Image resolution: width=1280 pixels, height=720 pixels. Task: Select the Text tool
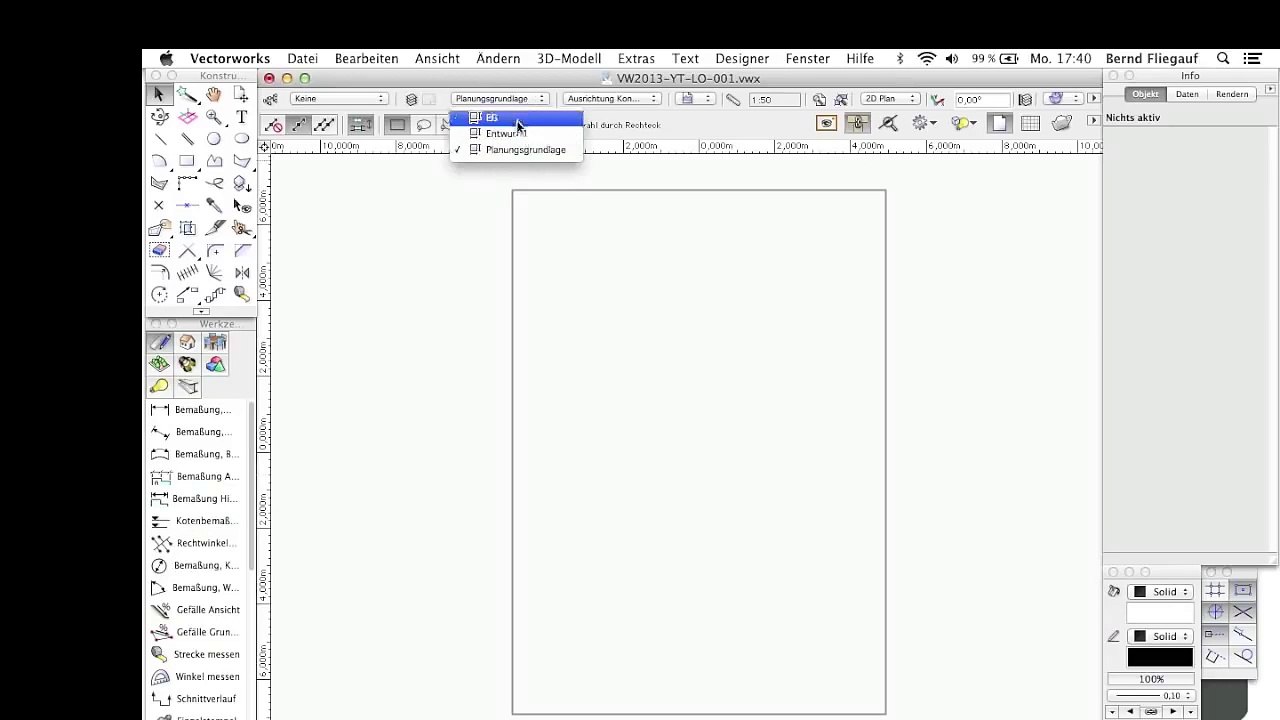pos(242,117)
